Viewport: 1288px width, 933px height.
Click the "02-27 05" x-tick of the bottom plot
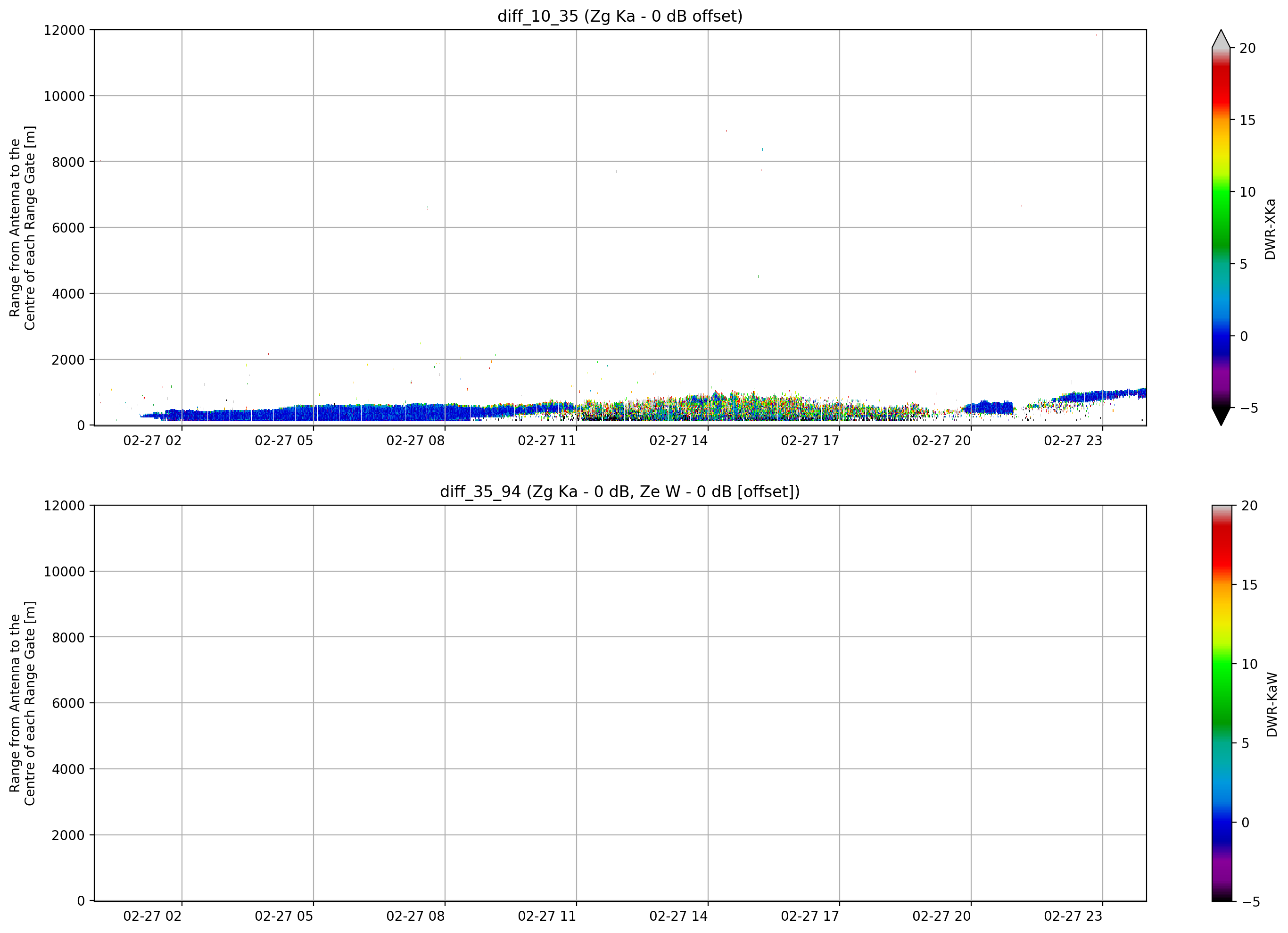(x=284, y=916)
